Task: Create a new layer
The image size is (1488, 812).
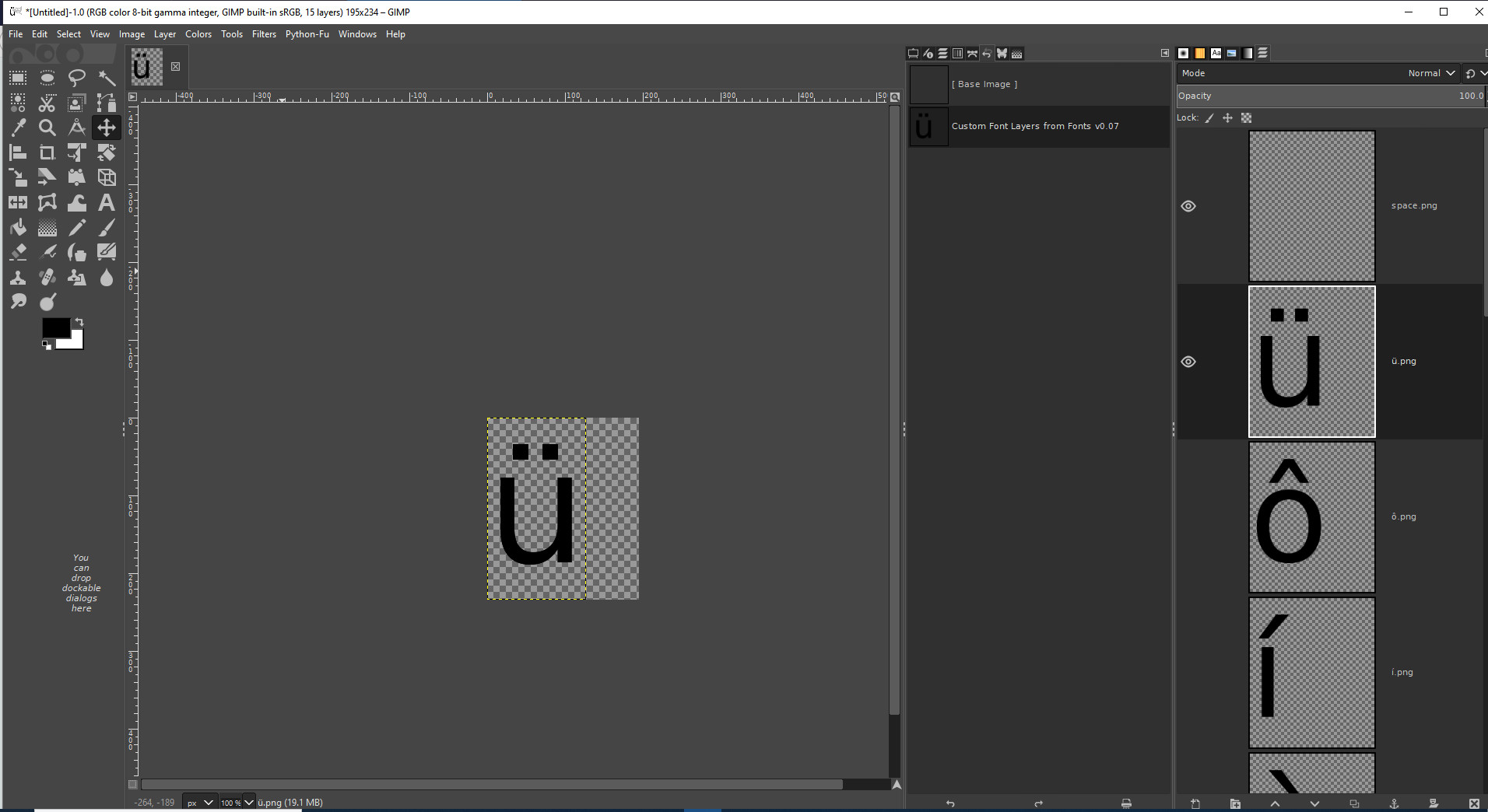Action: [x=1195, y=803]
